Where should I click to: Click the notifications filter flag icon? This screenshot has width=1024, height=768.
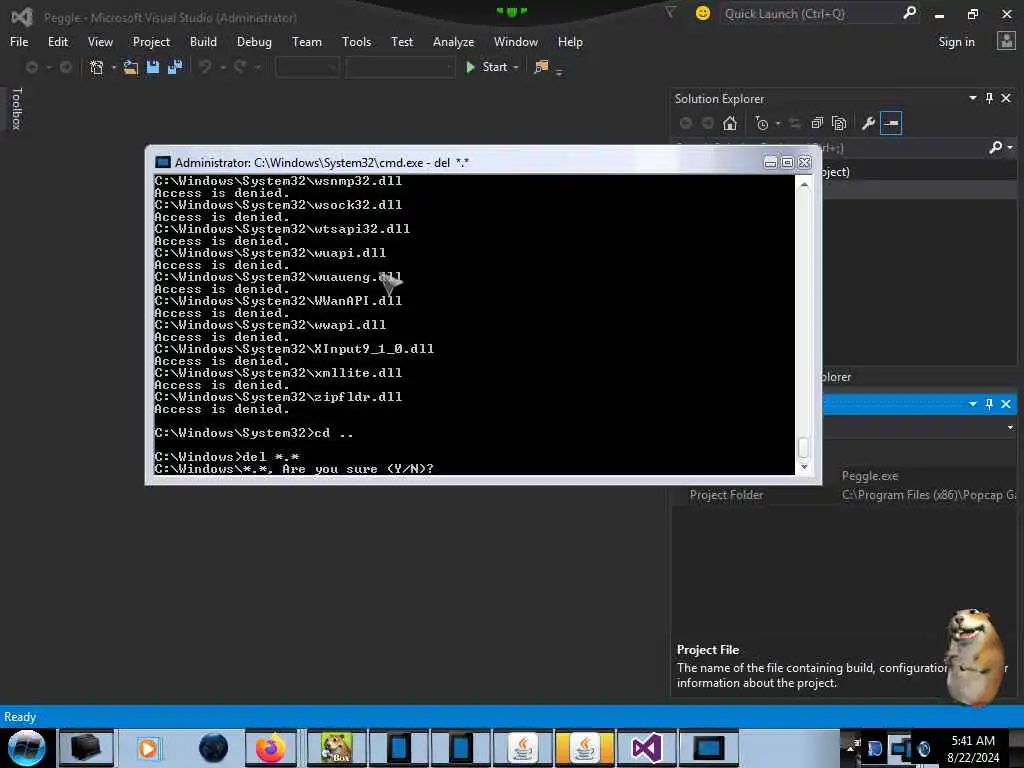click(670, 12)
